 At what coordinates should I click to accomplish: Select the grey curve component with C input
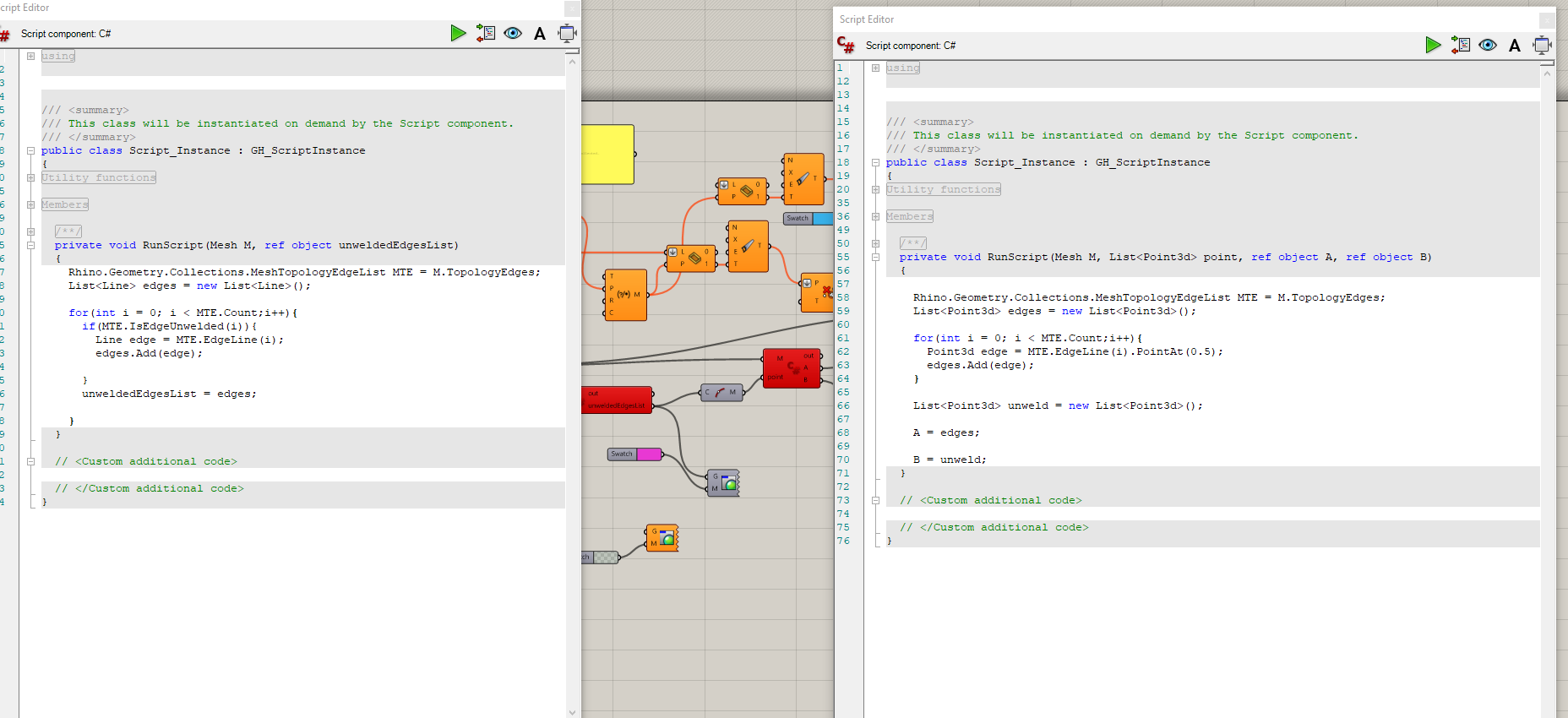pyautogui.click(x=721, y=393)
